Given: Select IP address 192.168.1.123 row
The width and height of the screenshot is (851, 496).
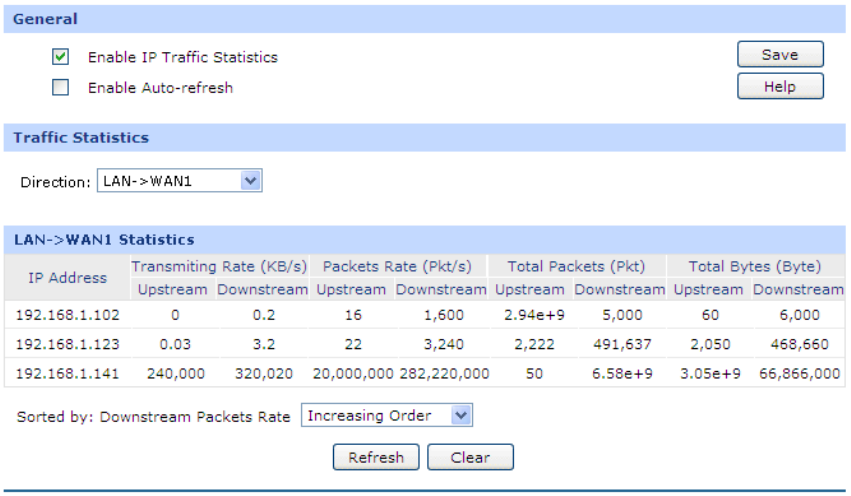Looking at the screenshot, I should click(67, 343).
